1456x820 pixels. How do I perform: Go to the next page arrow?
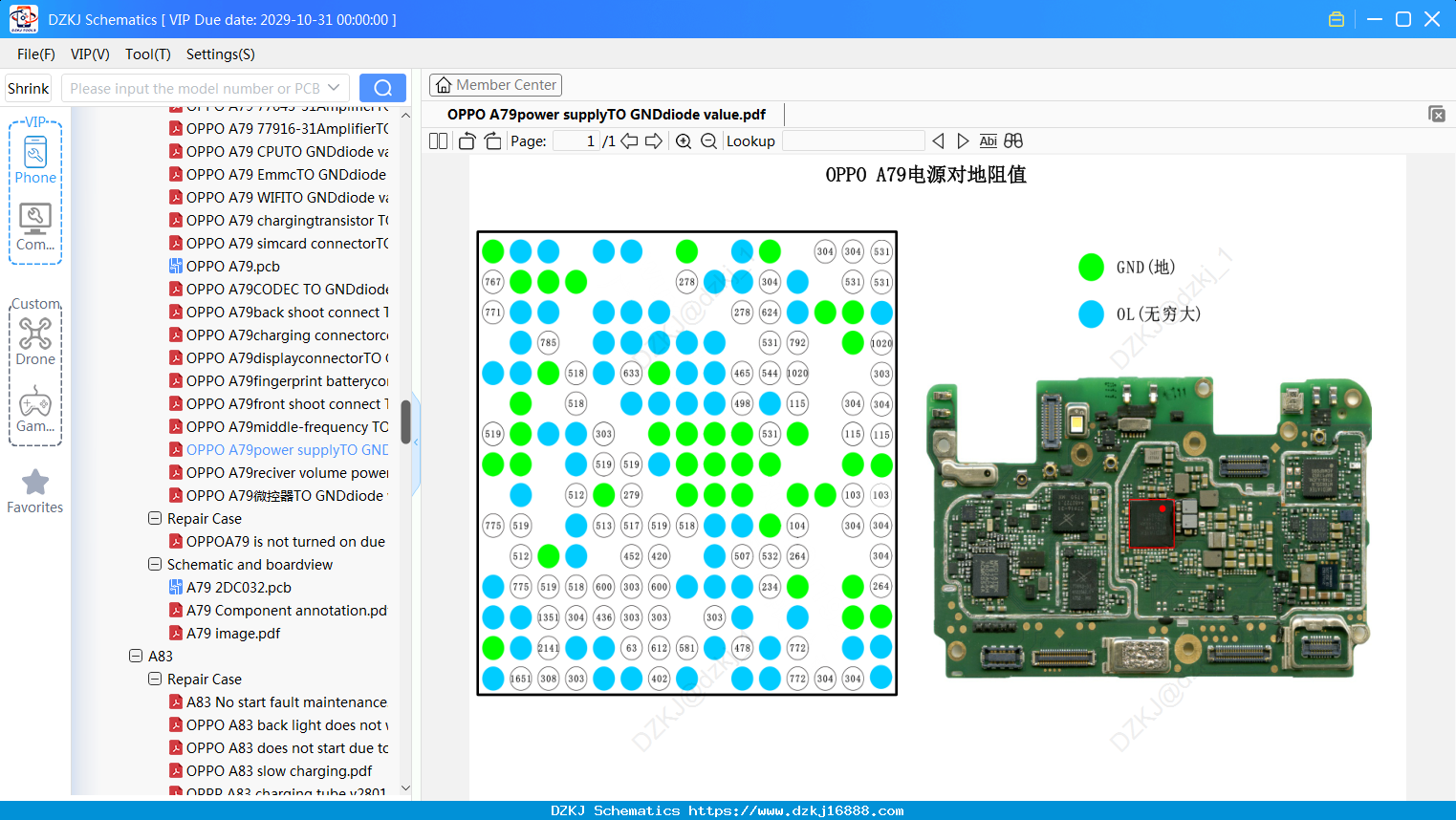(x=654, y=141)
